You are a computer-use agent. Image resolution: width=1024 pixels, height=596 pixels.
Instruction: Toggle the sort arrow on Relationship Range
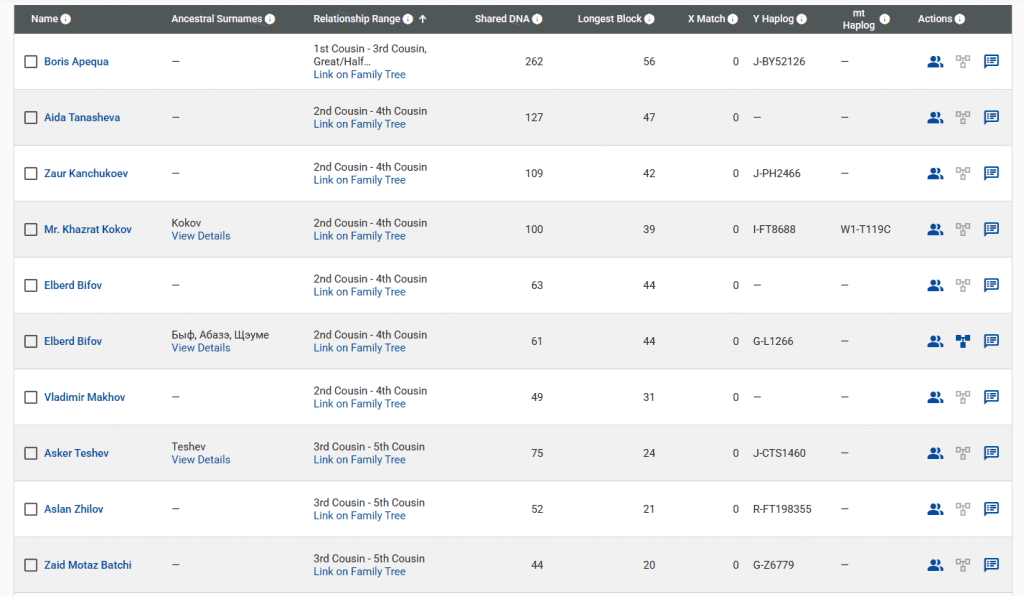click(422, 19)
